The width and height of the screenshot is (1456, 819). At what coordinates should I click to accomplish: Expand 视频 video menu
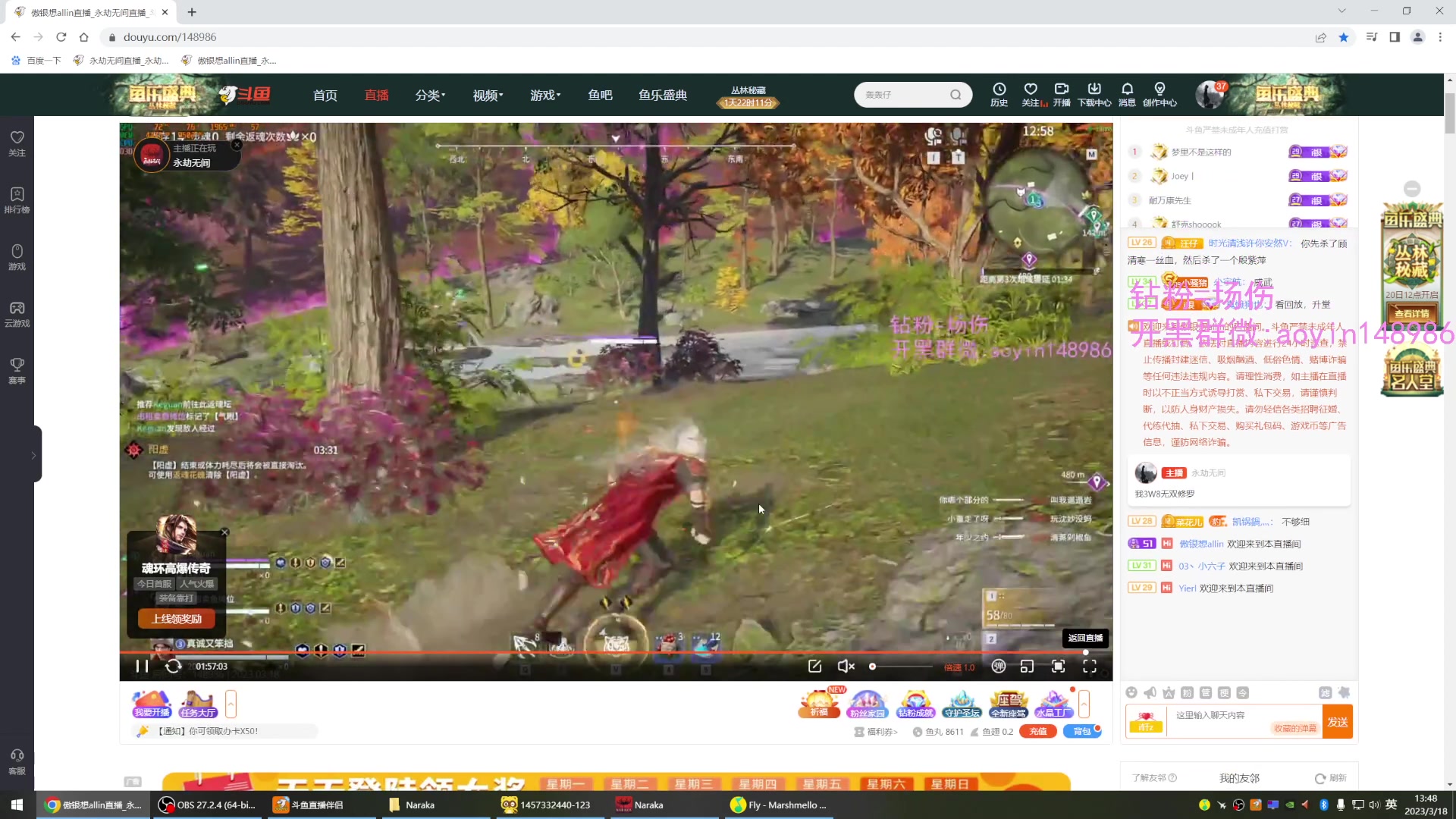pyautogui.click(x=488, y=95)
